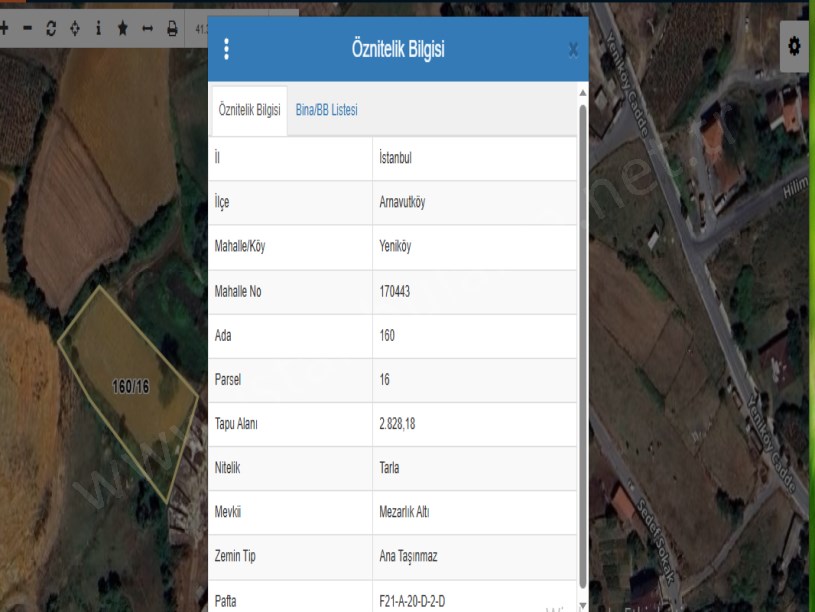This screenshot has height=612, width=815.
Task: Click the coordinate field in toolbar
Action: click(x=201, y=28)
